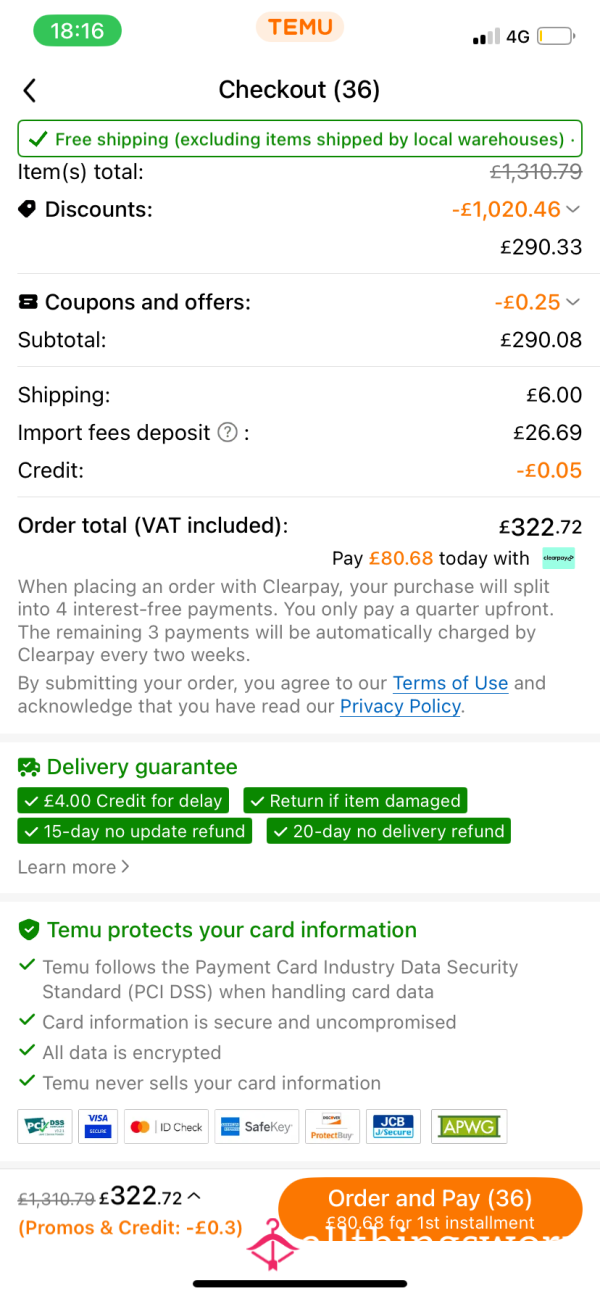The height and width of the screenshot is (1299, 600).
Task: Tap the green shield card protection icon
Action: coord(29,930)
